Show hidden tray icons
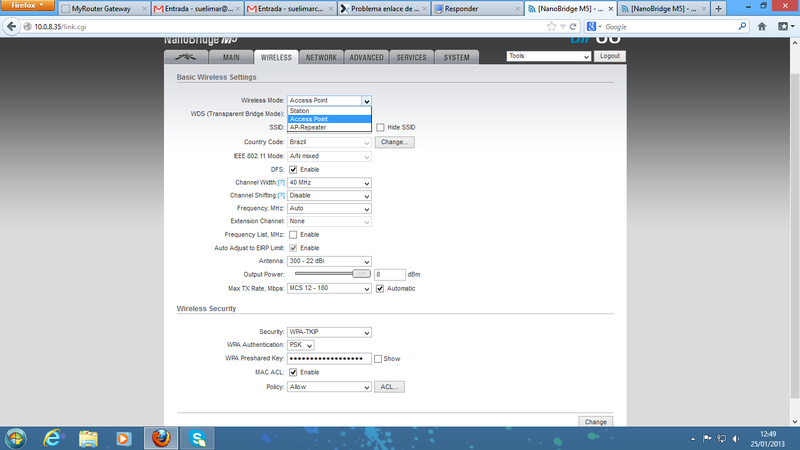The height and width of the screenshot is (450, 800). (x=693, y=439)
